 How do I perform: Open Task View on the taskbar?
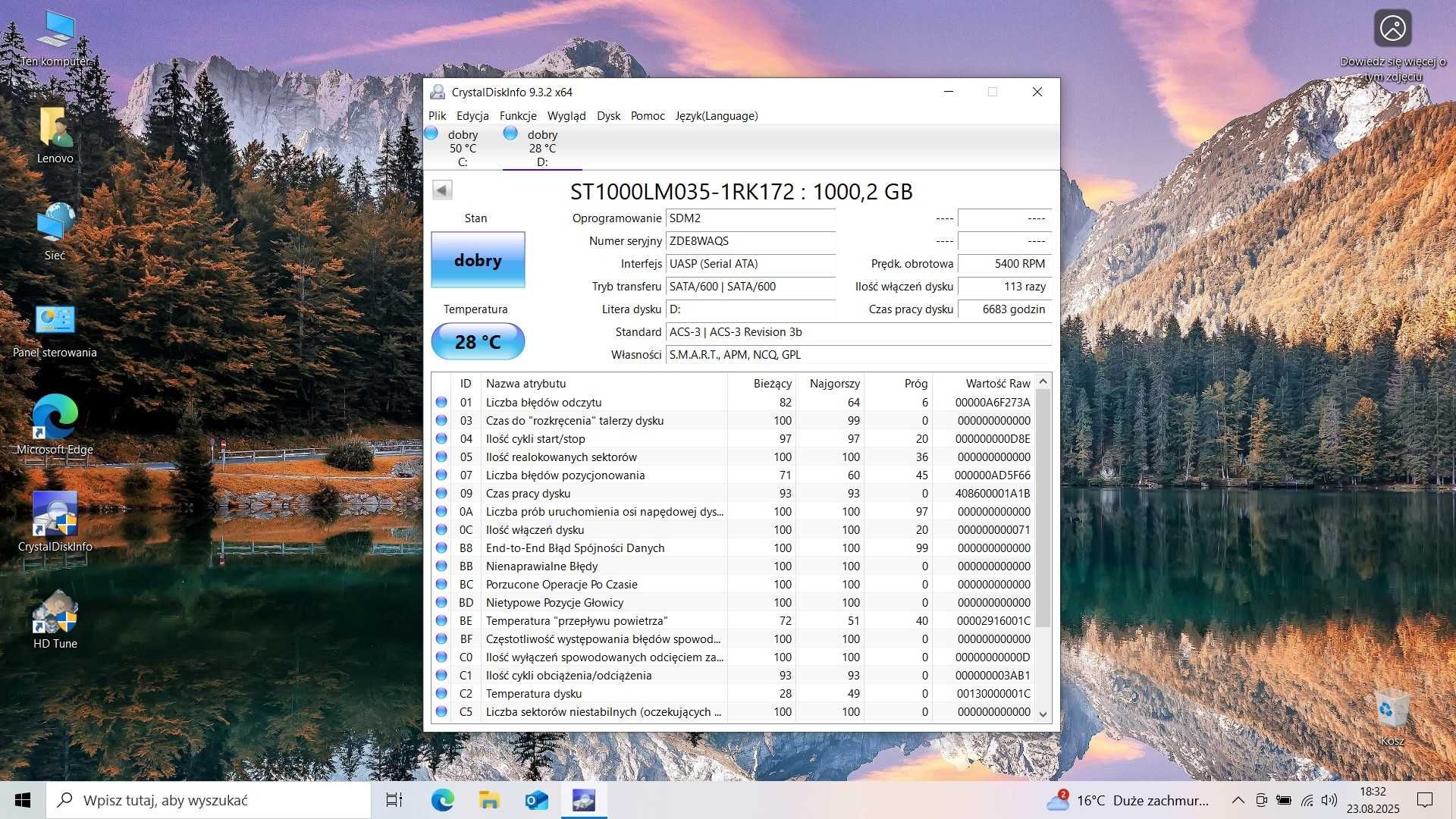tap(394, 800)
